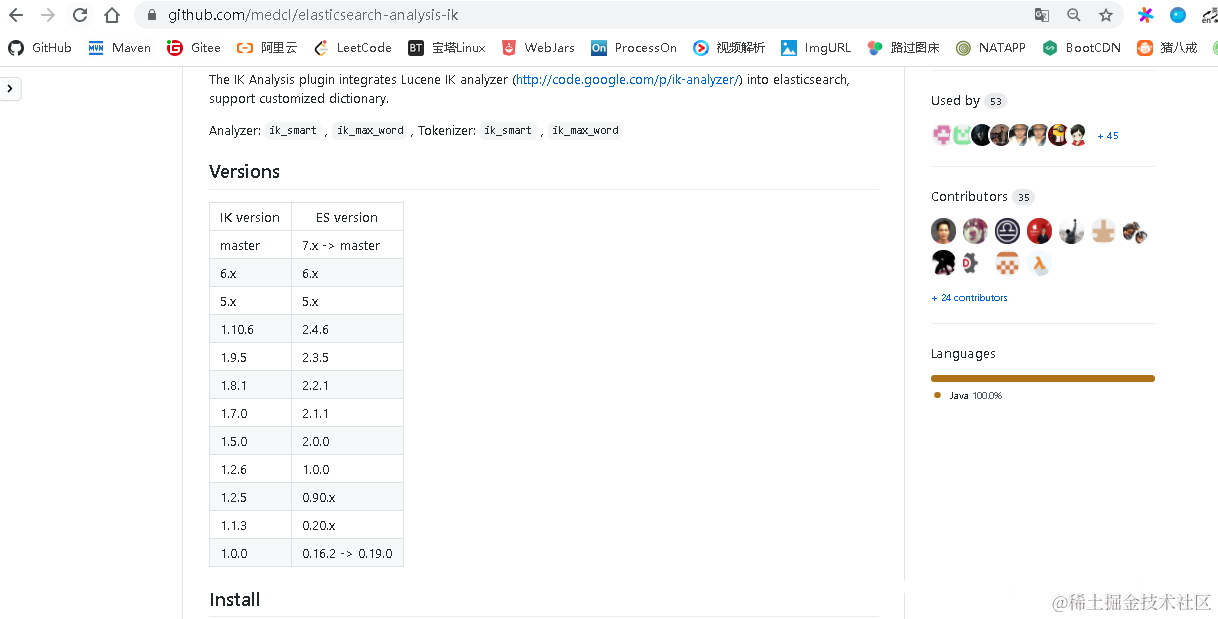The height and width of the screenshot is (619, 1218).
Task: Open the 阿里云 bookmark
Action: (x=267, y=47)
